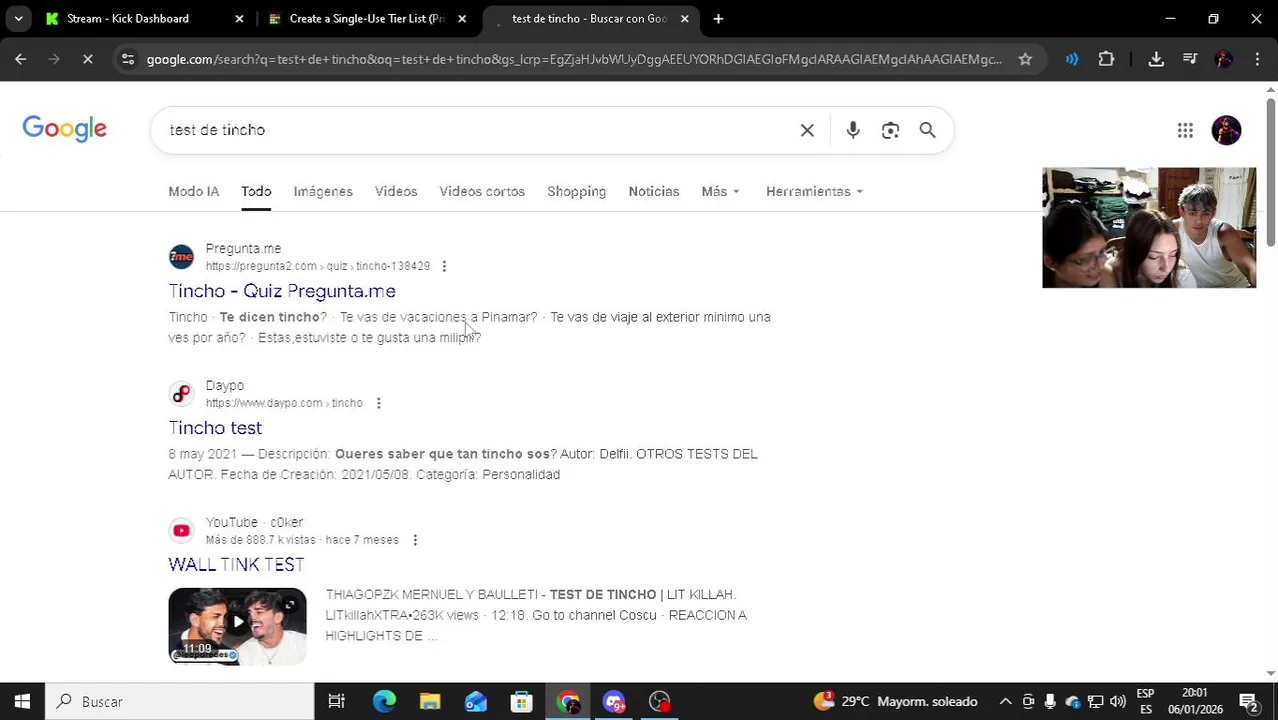Open the WALL TINK TEST video link

pyautogui.click(x=236, y=565)
